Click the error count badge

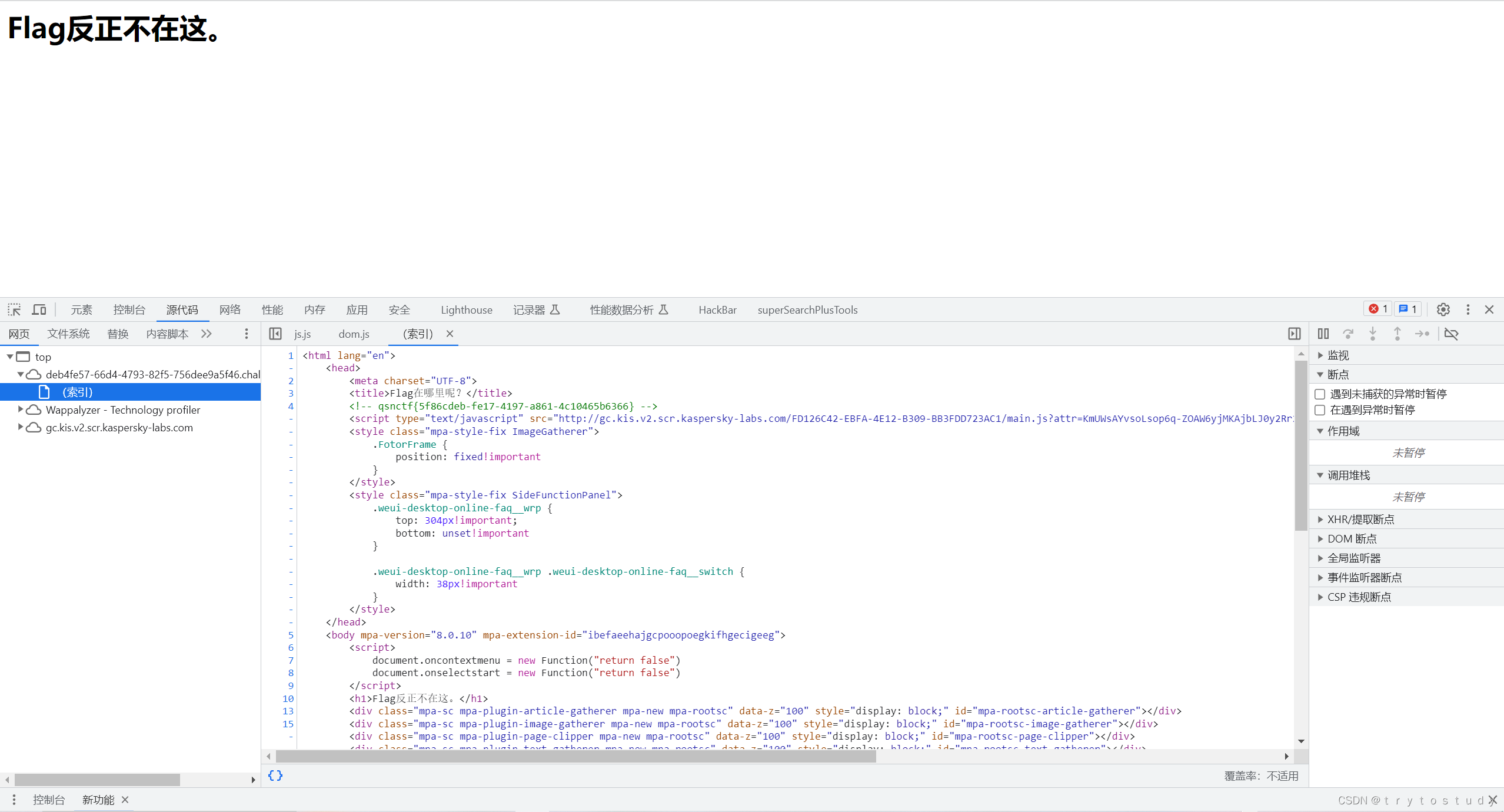1377,309
